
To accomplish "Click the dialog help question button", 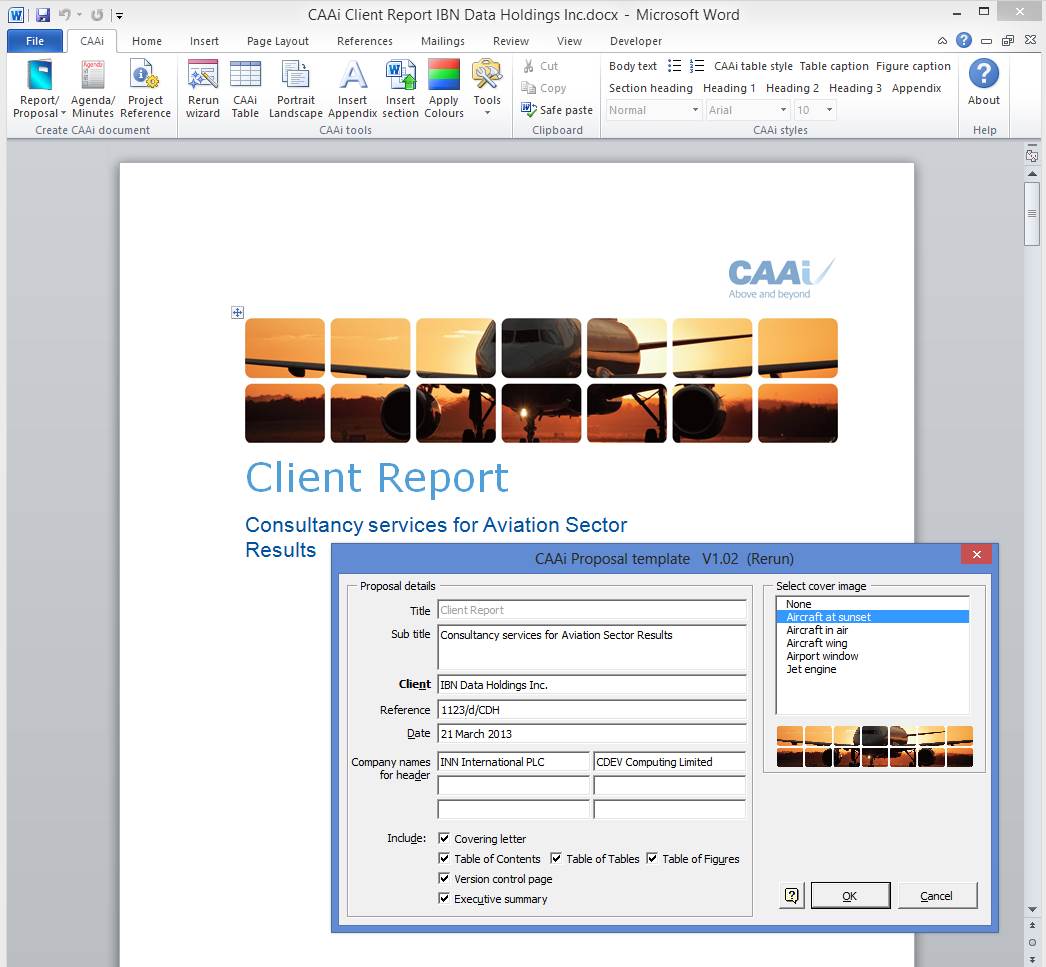I will (x=792, y=896).
